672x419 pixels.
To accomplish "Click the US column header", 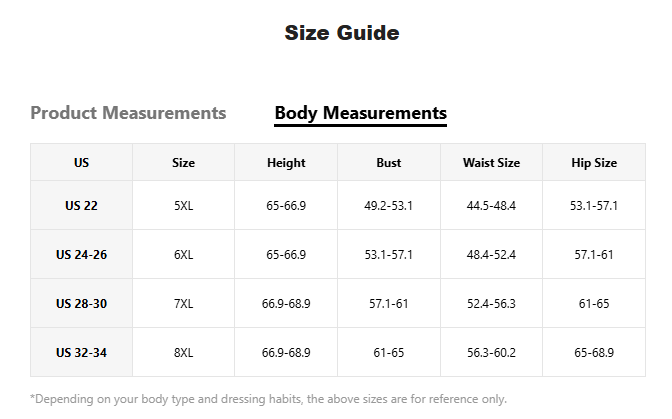I will tap(81, 163).
